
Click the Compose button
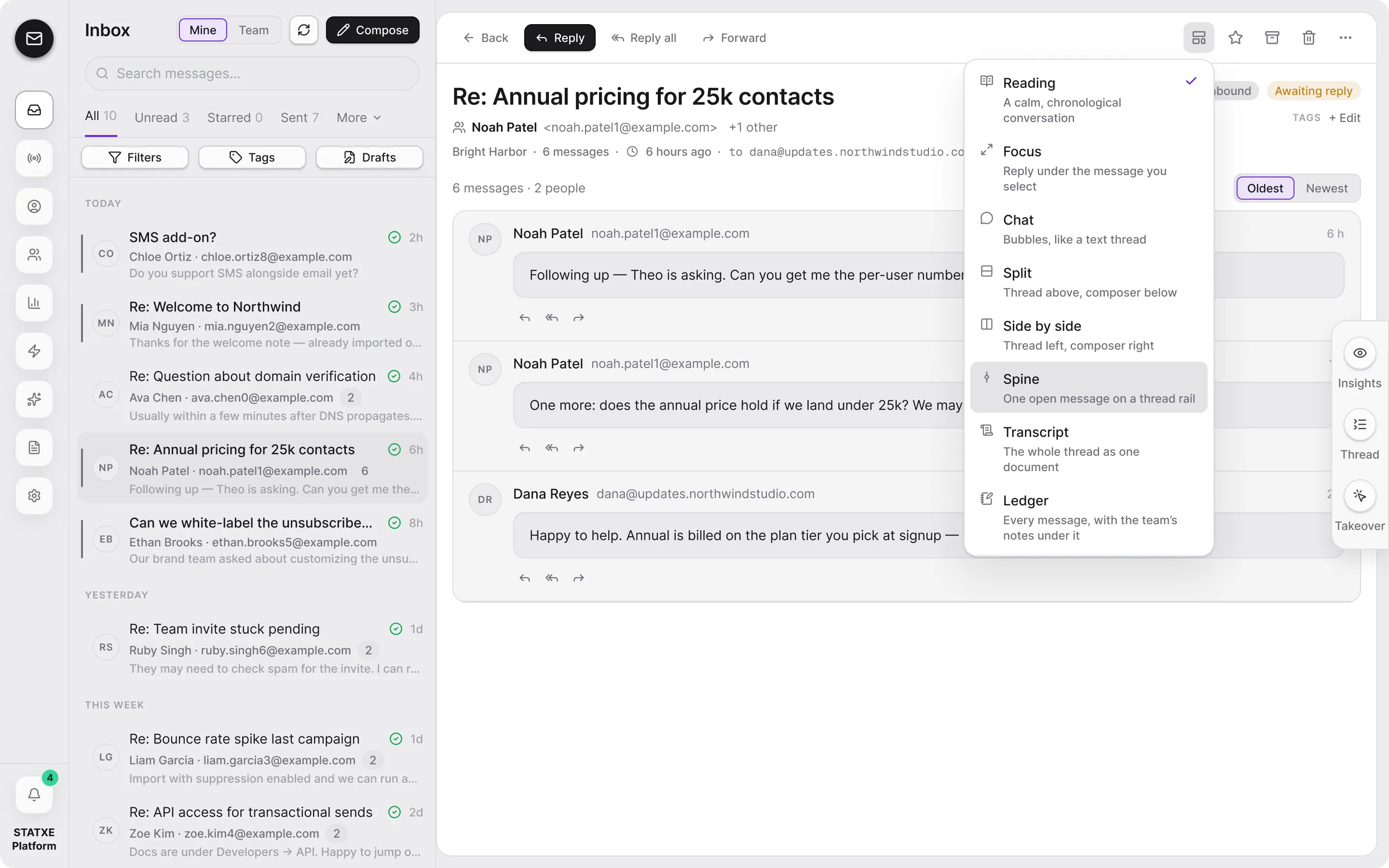pyautogui.click(x=372, y=30)
